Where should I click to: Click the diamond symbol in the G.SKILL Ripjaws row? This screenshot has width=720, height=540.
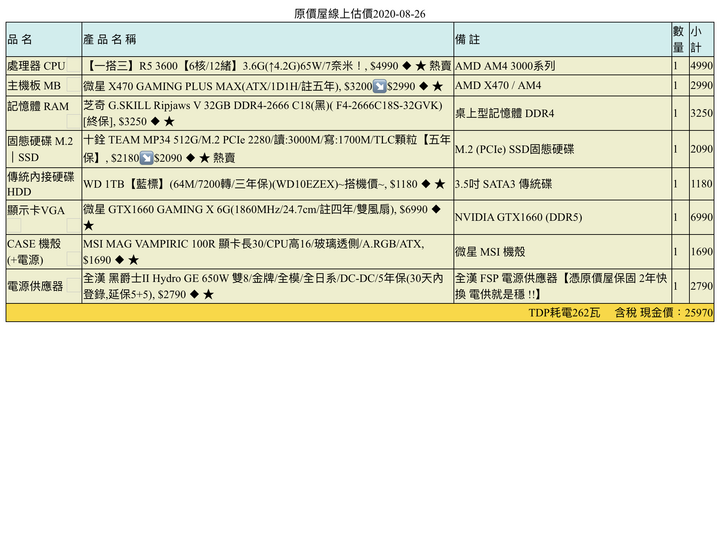[155, 121]
